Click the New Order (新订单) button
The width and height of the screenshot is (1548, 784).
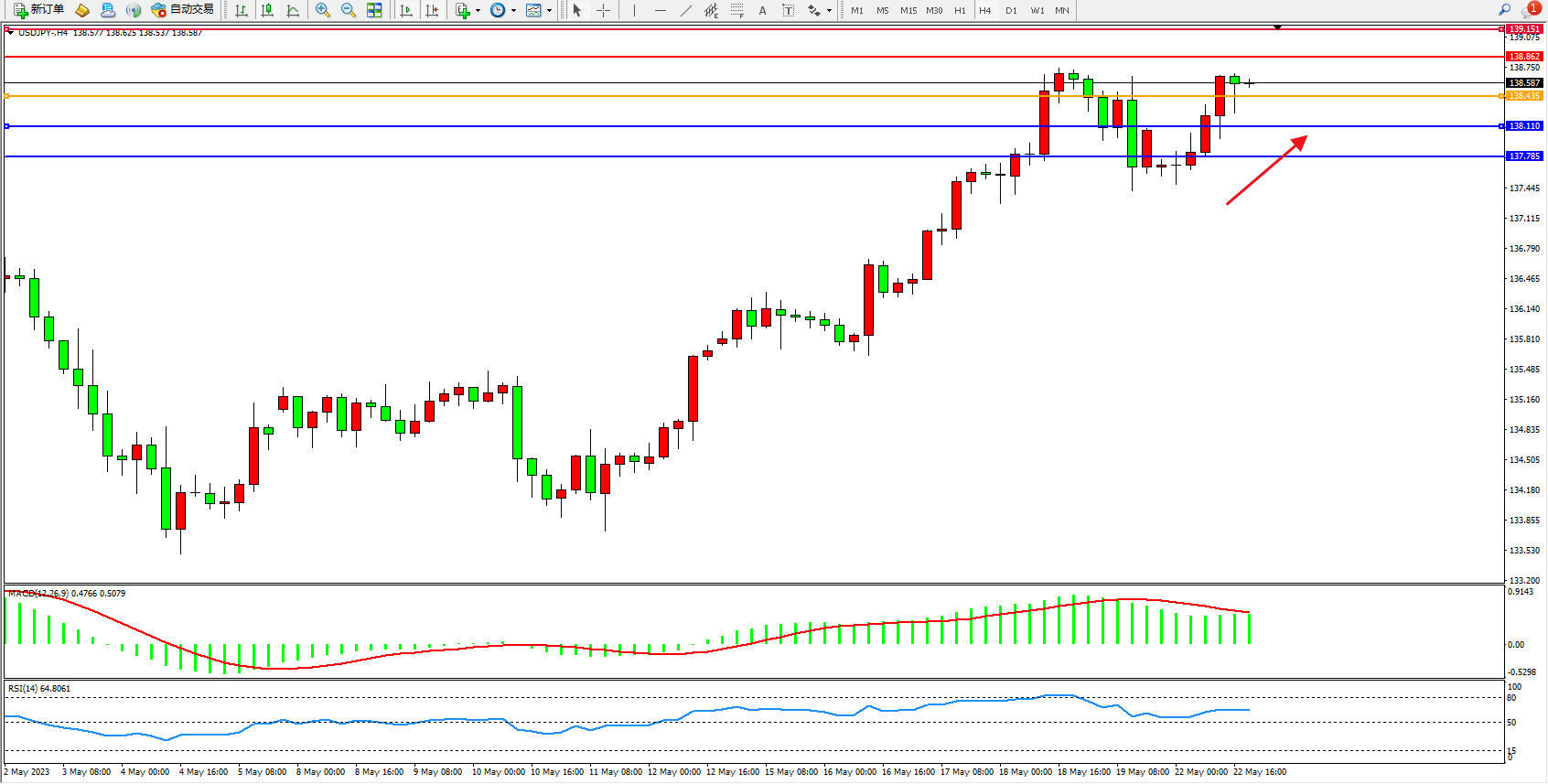coord(38,10)
